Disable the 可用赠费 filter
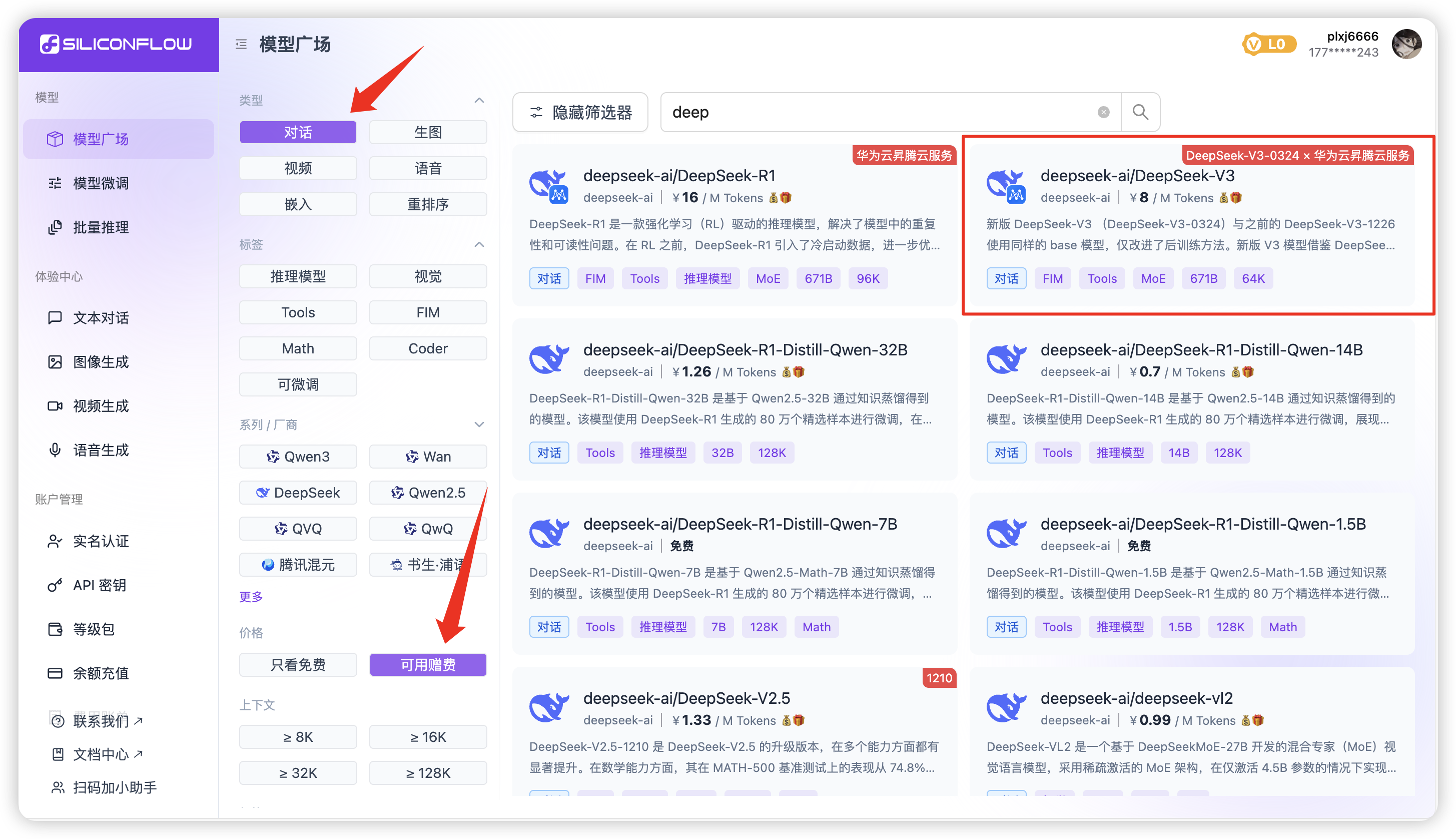Viewport: 1456px width, 839px height. coord(428,665)
